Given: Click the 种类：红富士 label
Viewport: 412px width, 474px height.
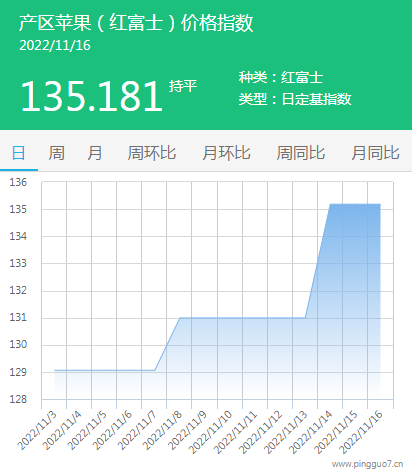Looking at the screenshot, I should (281, 77).
